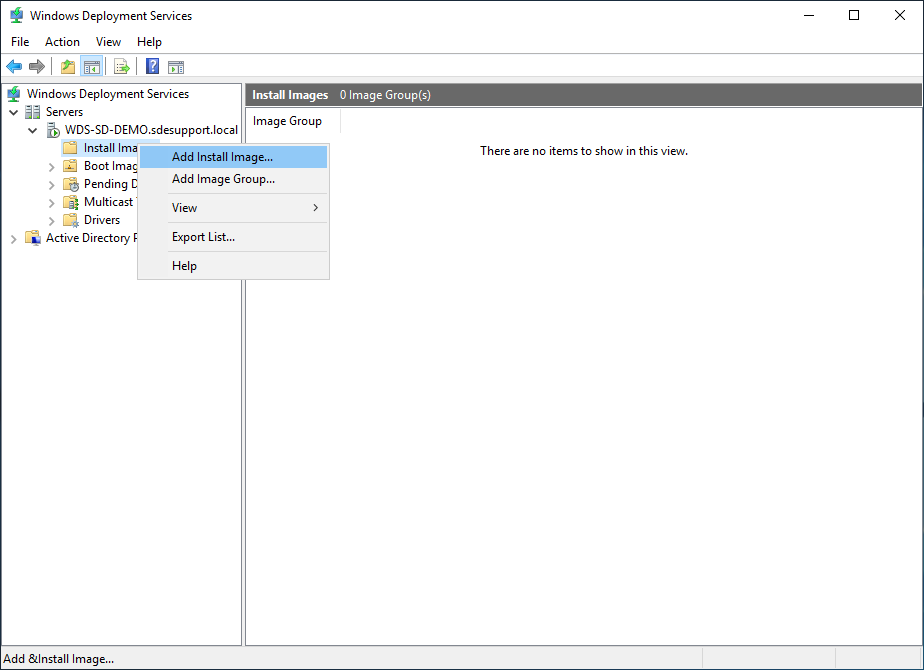924x670 pixels.
Task: Click the Image Group column header
Action: click(x=292, y=121)
